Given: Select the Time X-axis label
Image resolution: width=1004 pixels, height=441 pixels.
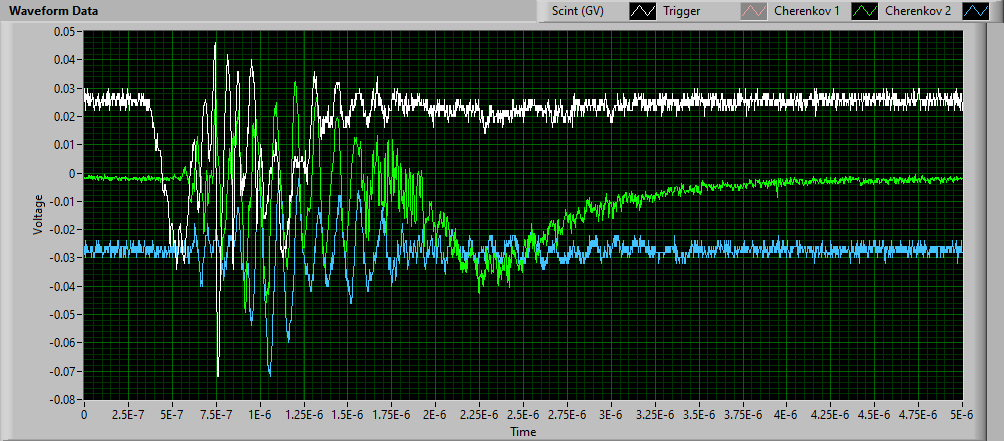Looking at the screenshot, I should point(523,432).
